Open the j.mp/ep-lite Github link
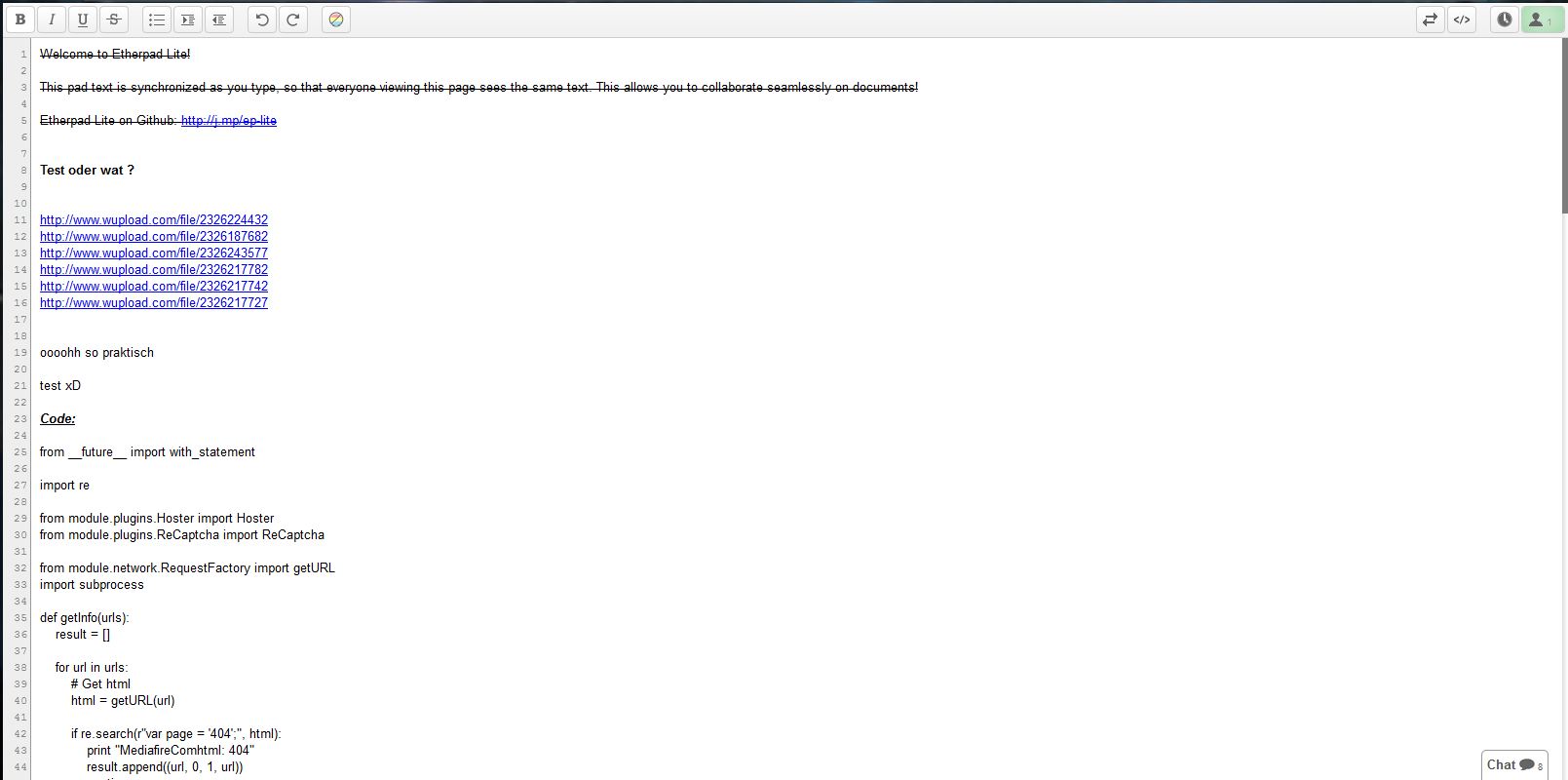1568x780 pixels. pyautogui.click(x=228, y=121)
